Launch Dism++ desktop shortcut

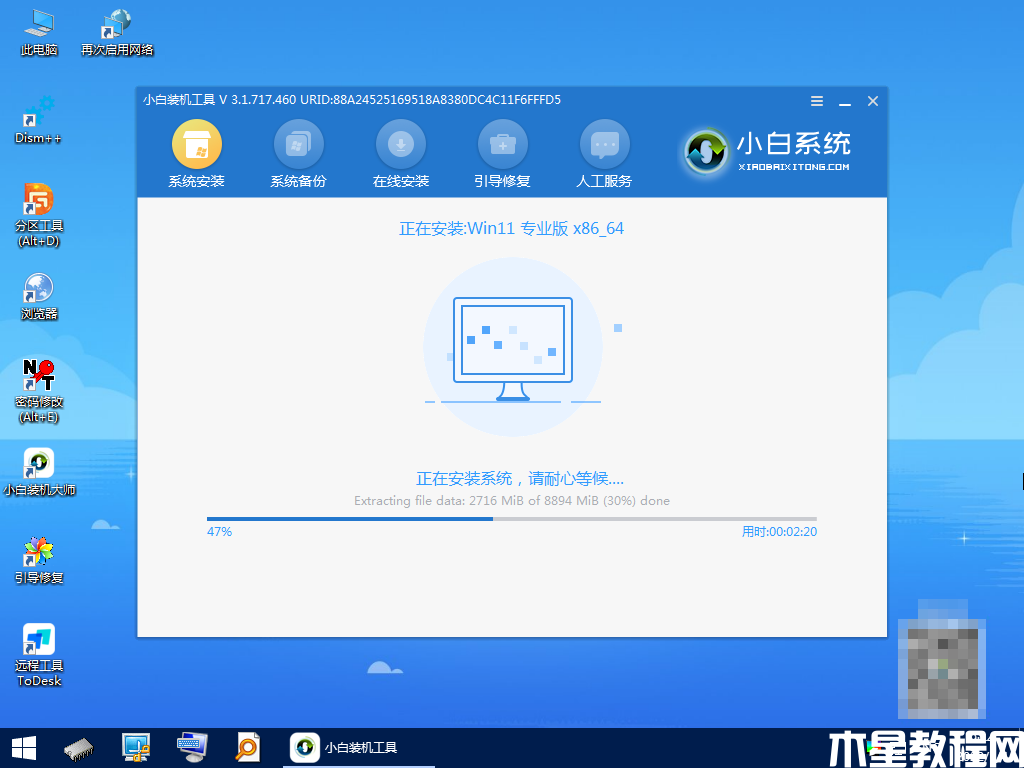point(38,120)
